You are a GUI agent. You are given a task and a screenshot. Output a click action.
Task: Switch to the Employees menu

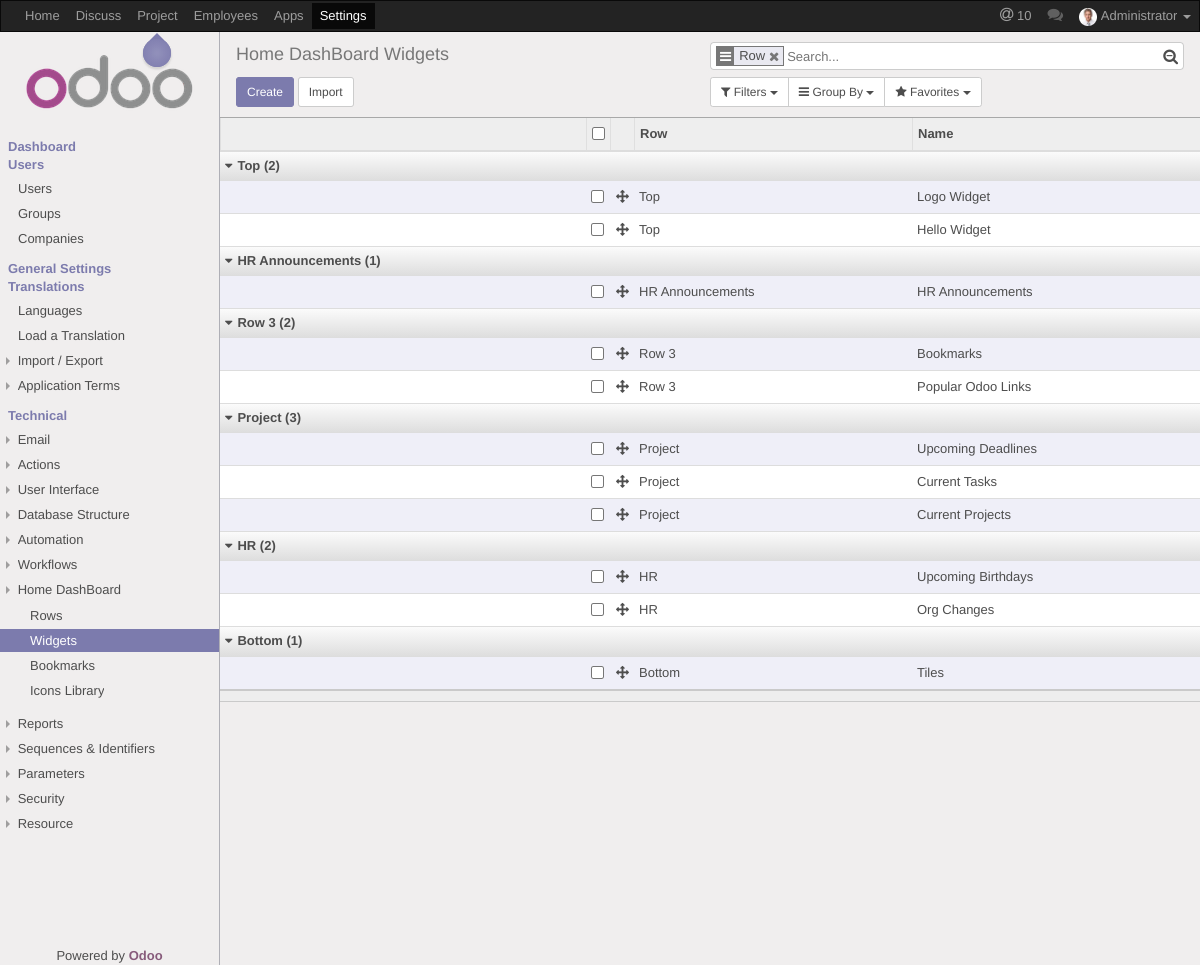[x=226, y=15]
